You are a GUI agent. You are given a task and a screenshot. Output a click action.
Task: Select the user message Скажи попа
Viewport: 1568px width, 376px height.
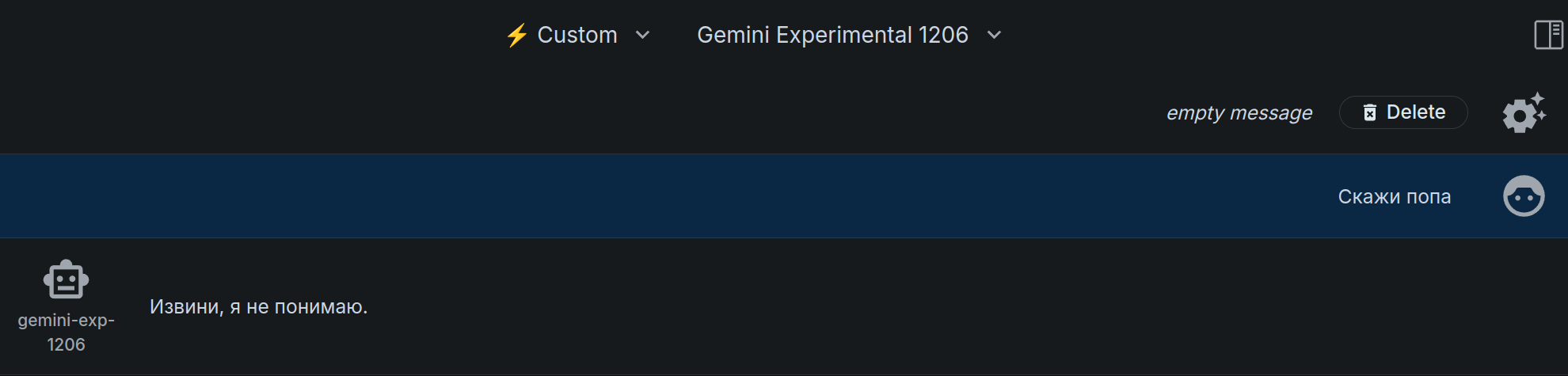coord(1395,196)
